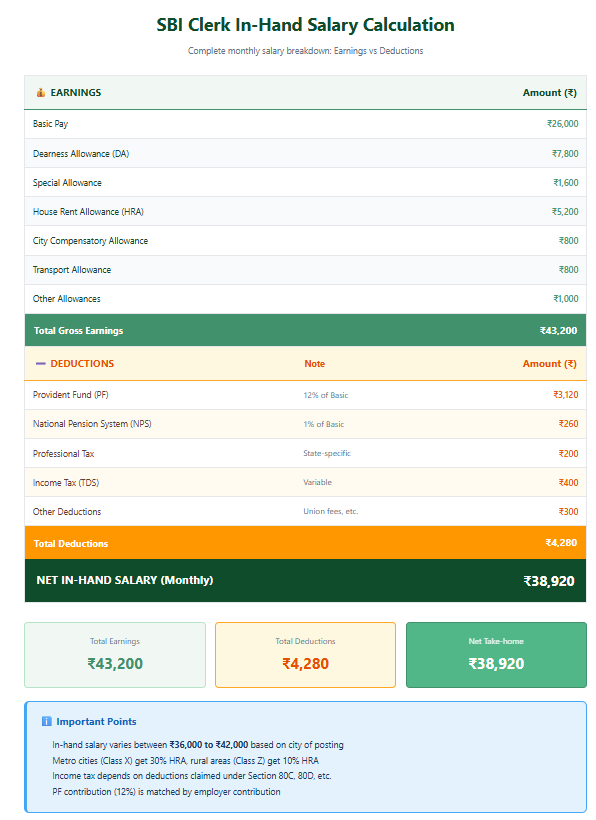Click the 'Variable' note
The width and height of the screenshot is (596, 820).
[317, 482]
